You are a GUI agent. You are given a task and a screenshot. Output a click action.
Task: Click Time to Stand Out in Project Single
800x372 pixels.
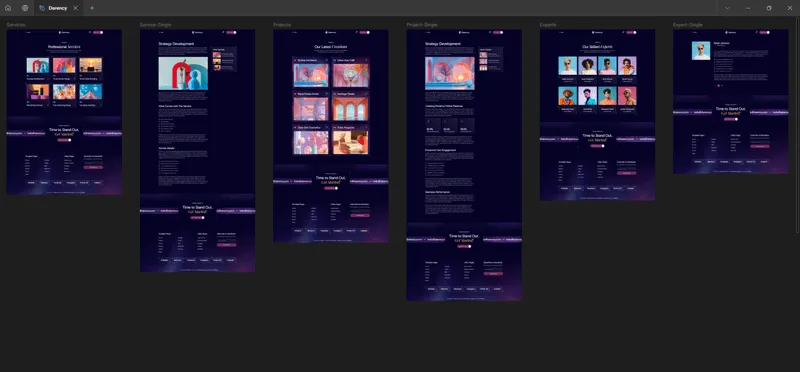click(x=464, y=236)
